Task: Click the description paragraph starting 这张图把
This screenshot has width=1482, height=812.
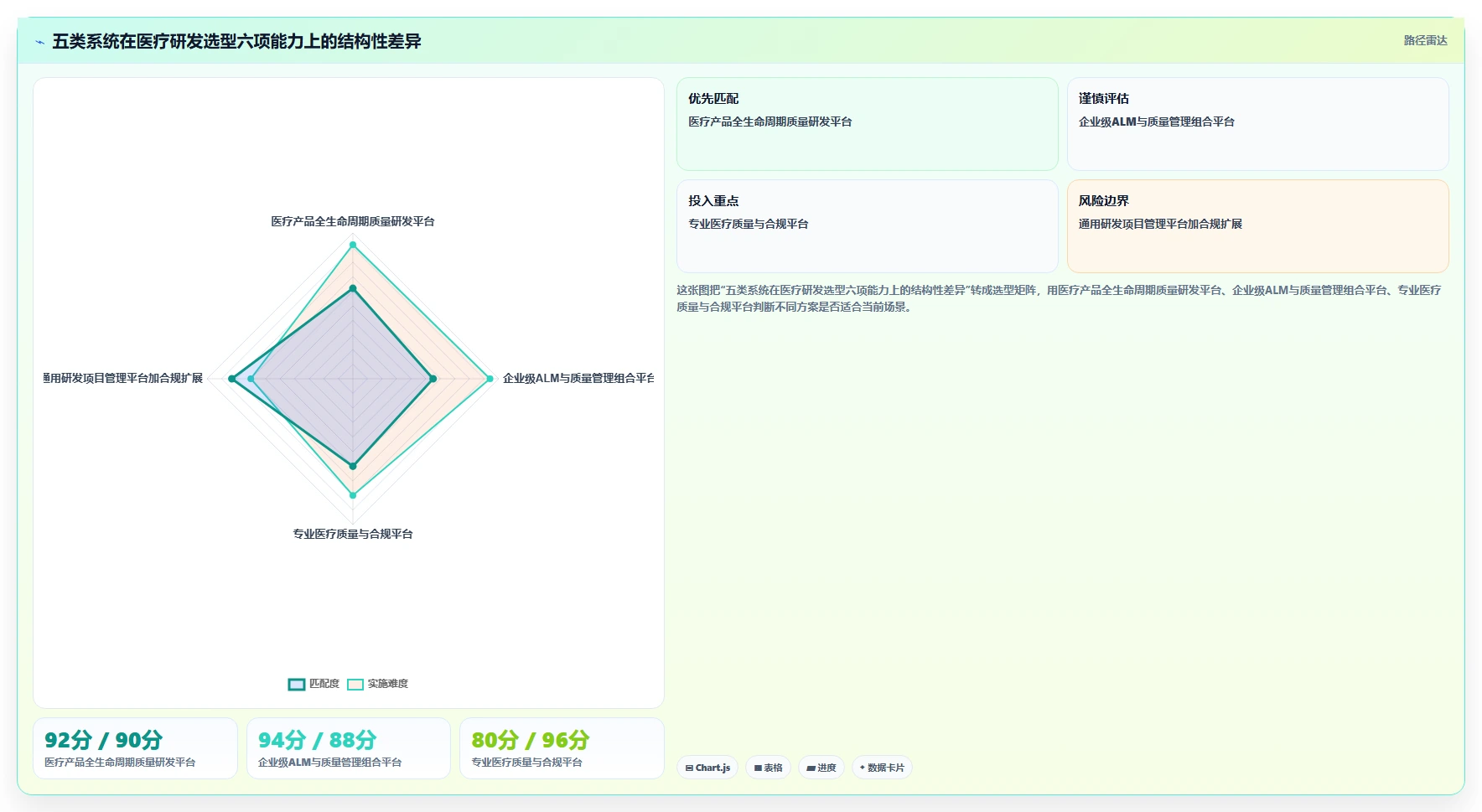Action: tap(1059, 298)
